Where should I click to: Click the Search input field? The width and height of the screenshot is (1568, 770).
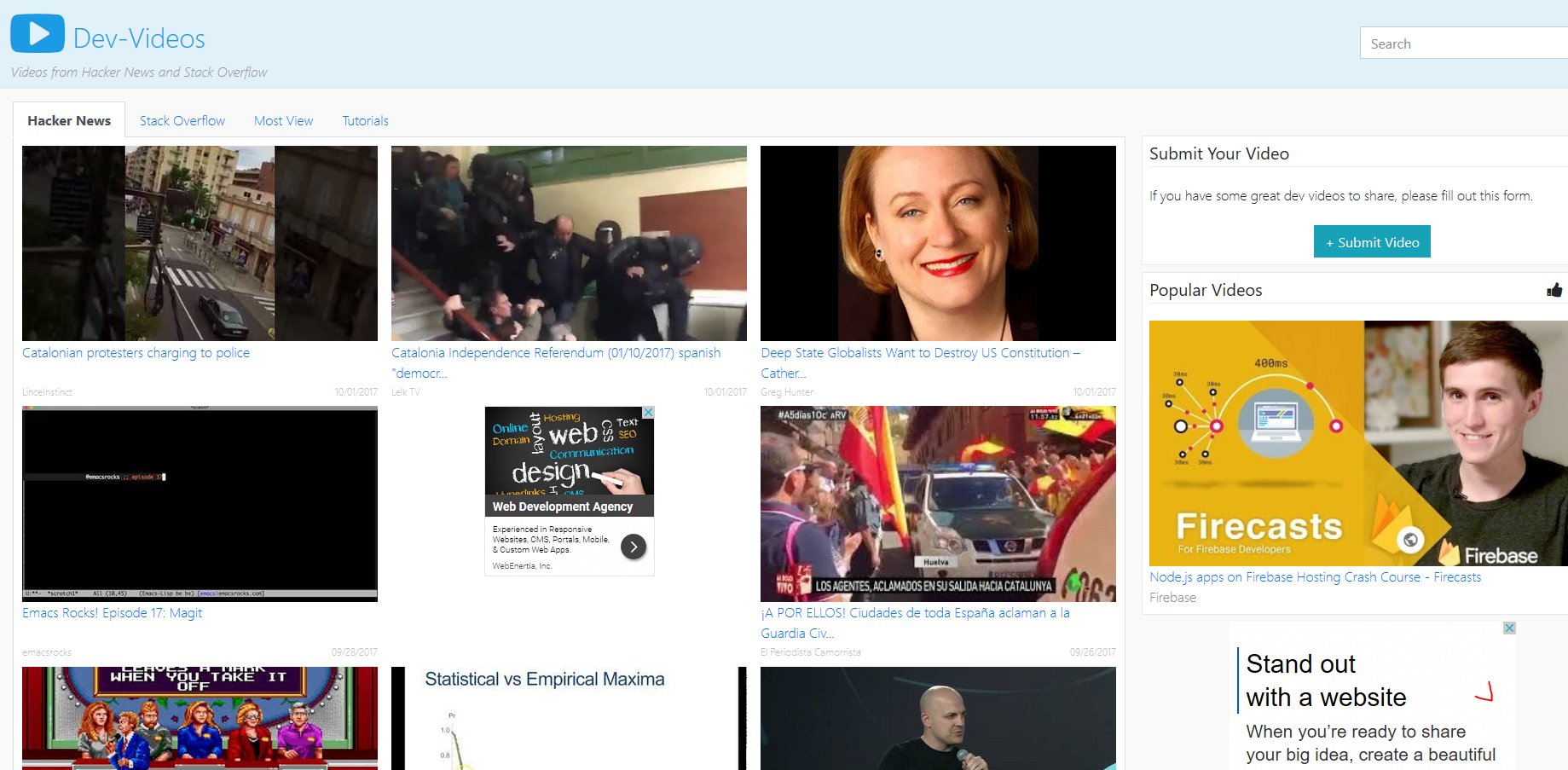(x=1464, y=43)
